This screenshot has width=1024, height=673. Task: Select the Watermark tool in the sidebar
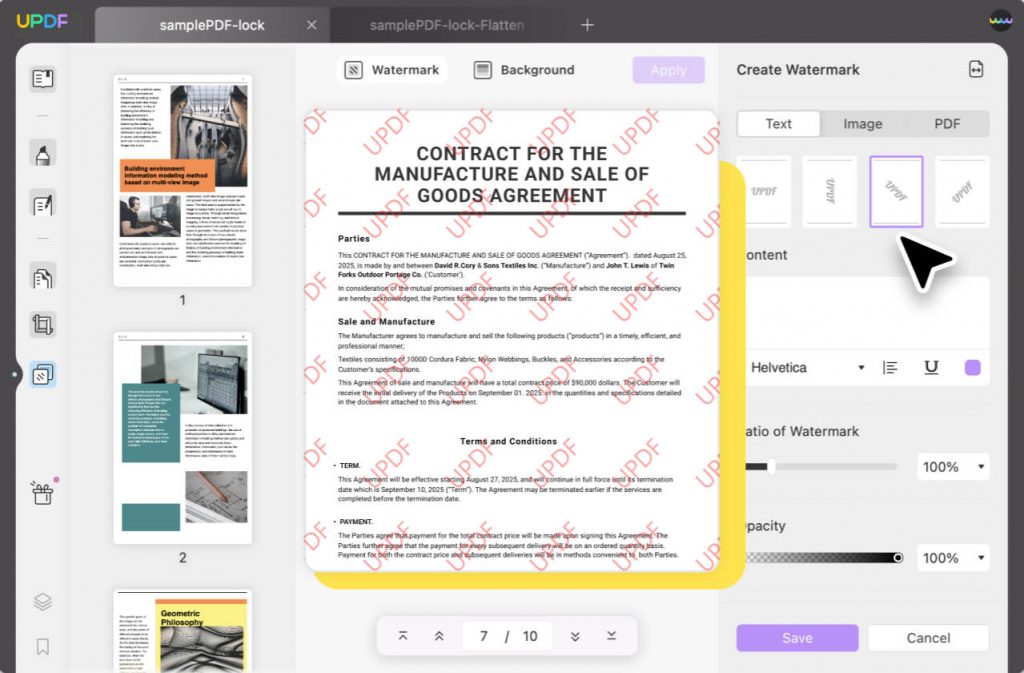click(42, 373)
